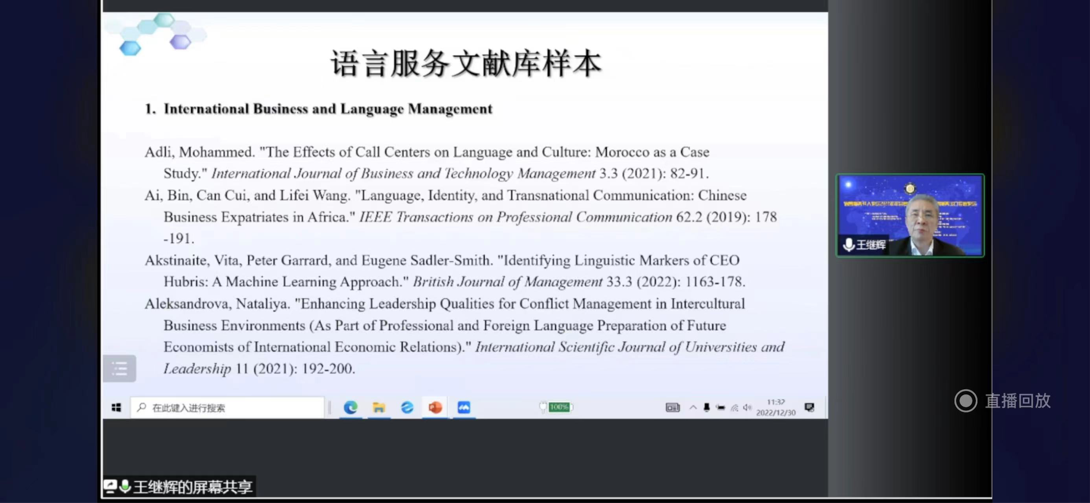Click the Adli, Mohammed reference entry
Screen dimensions: 1090x503
pyautogui.click(x=427, y=163)
